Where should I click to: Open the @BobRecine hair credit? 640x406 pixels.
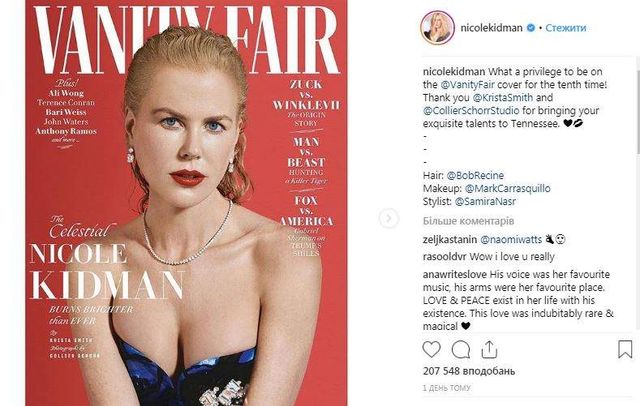(x=475, y=175)
